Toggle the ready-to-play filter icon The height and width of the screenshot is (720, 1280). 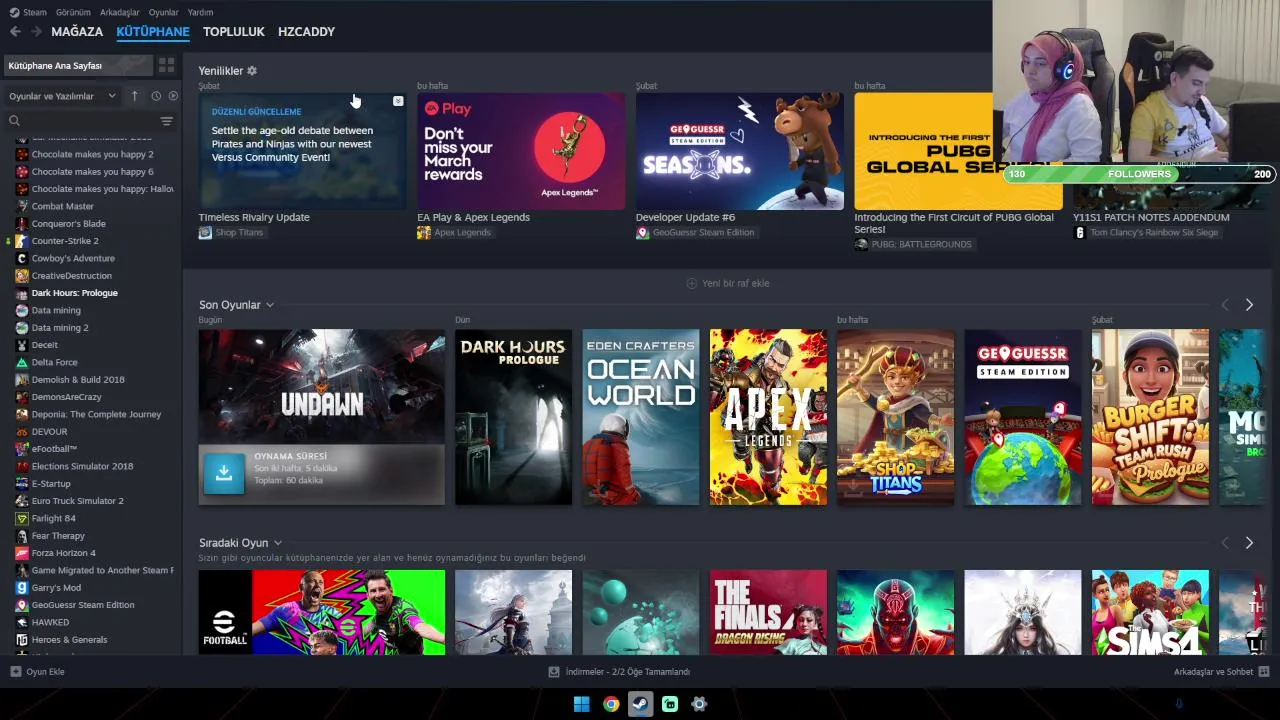coord(173,96)
